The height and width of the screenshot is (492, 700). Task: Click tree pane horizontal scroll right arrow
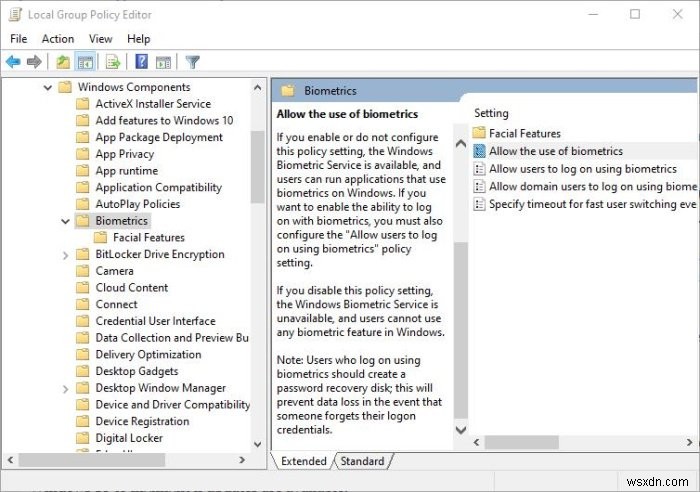pos(242,459)
